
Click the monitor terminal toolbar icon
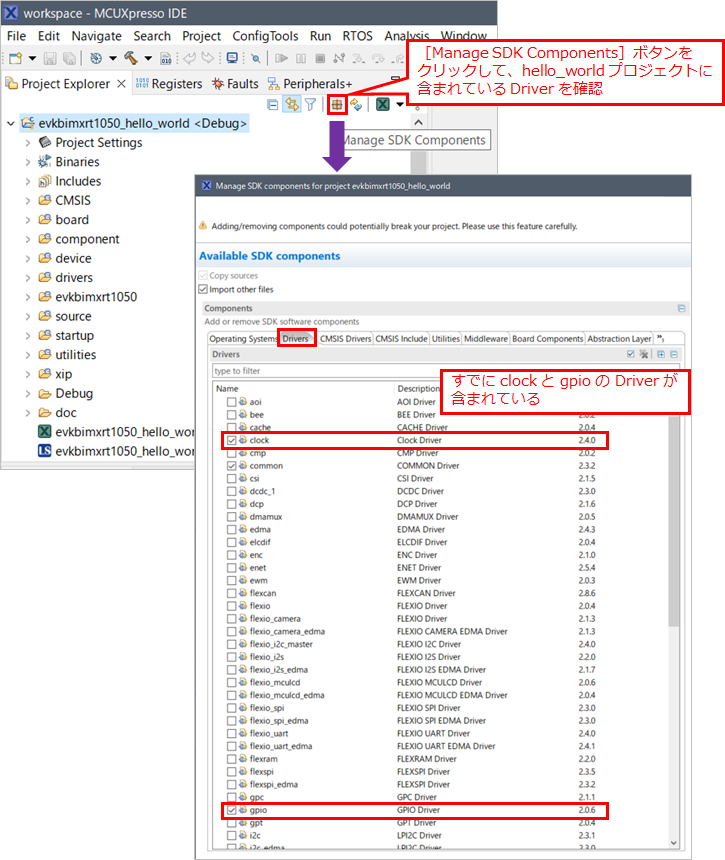(233, 58)
